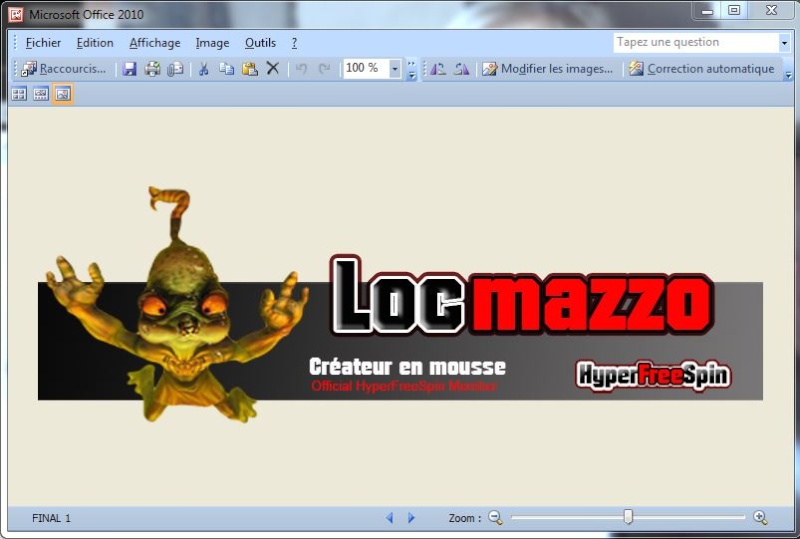Zoom out with minus magnifier

pos(495,518)
